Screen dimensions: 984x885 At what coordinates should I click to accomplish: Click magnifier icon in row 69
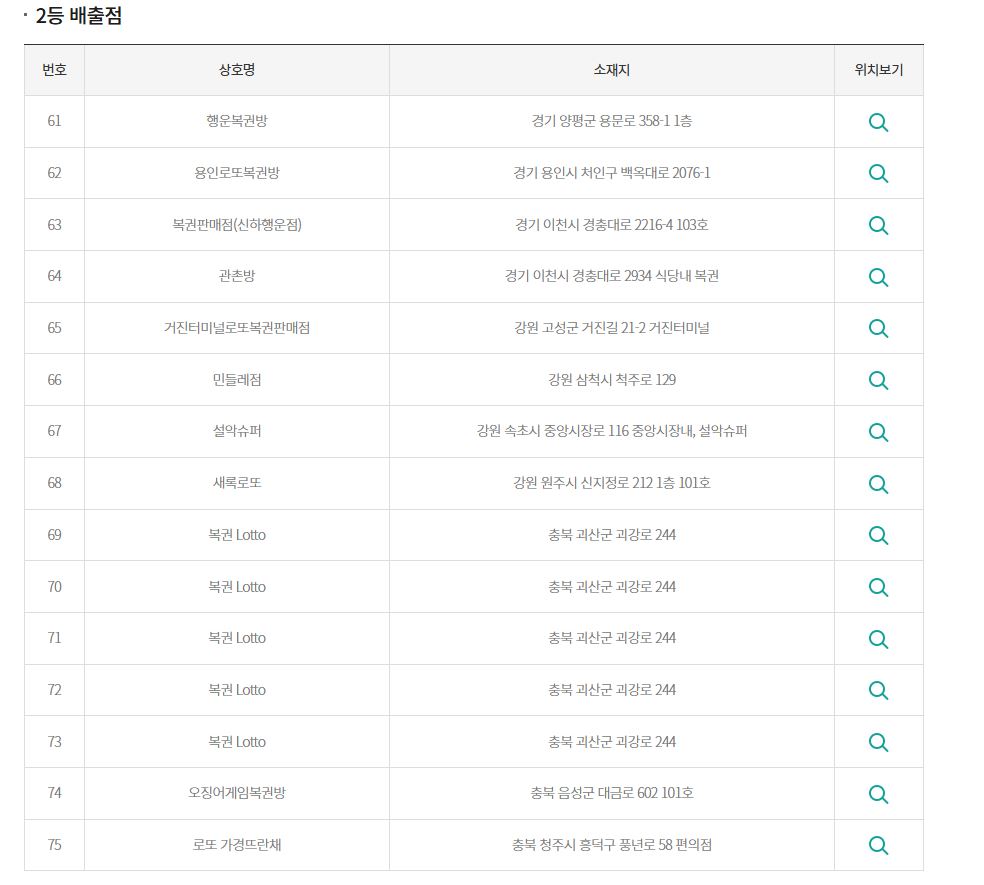pyautogui.click(x=878, y=536)
